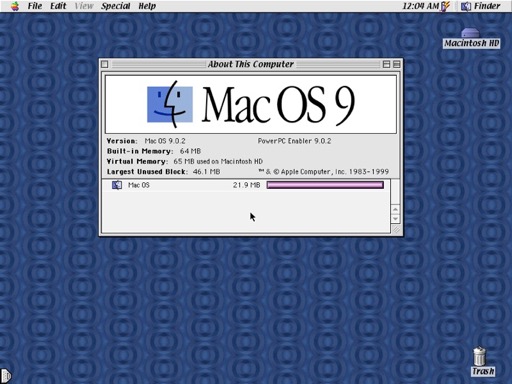Viewport: 512px width, 384px height.
Task: Click the "Mac OS" name in memory list
Action: 139,185
